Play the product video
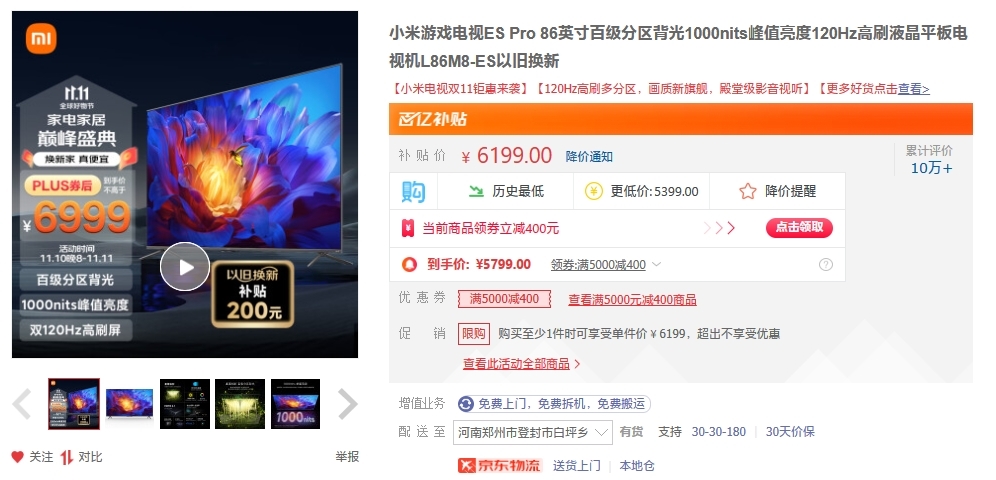Viewport: 996px width, 480px height. [185, 267]
